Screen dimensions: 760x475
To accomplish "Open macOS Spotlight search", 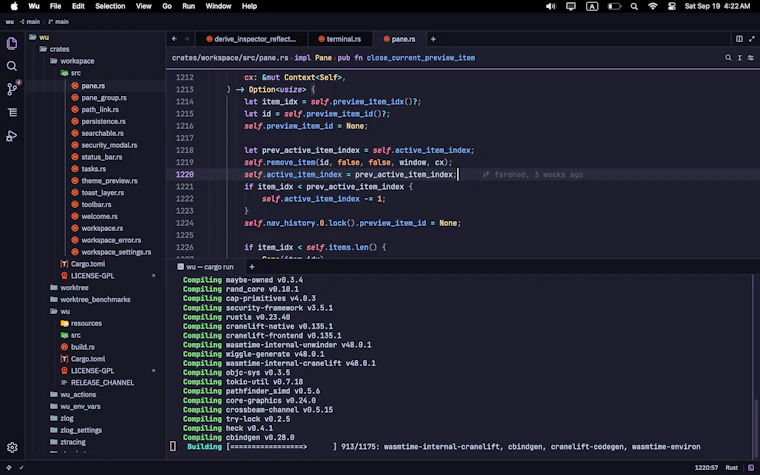I will click(634, 6).
